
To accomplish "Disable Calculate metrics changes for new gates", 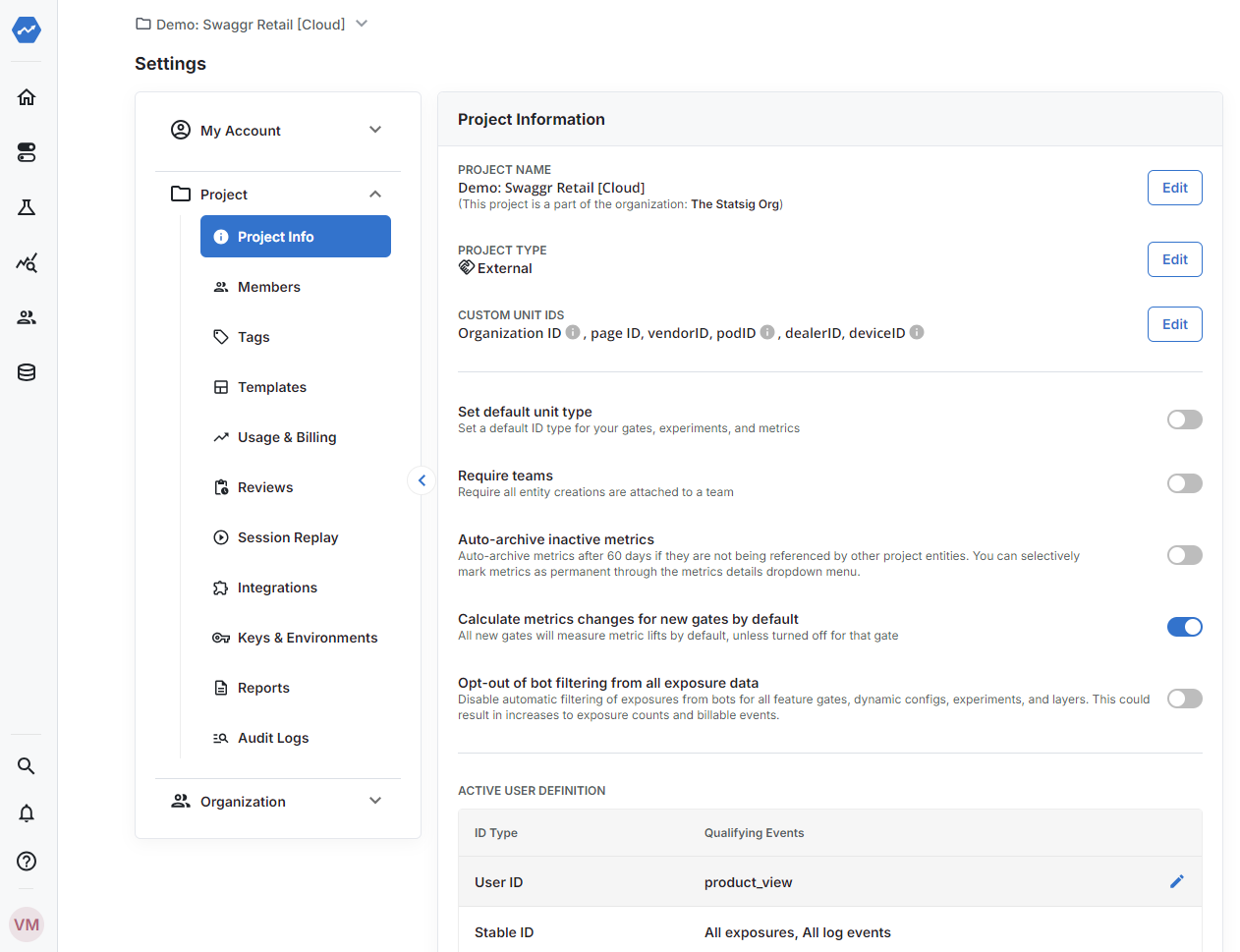I will (x=1184, y=627).
